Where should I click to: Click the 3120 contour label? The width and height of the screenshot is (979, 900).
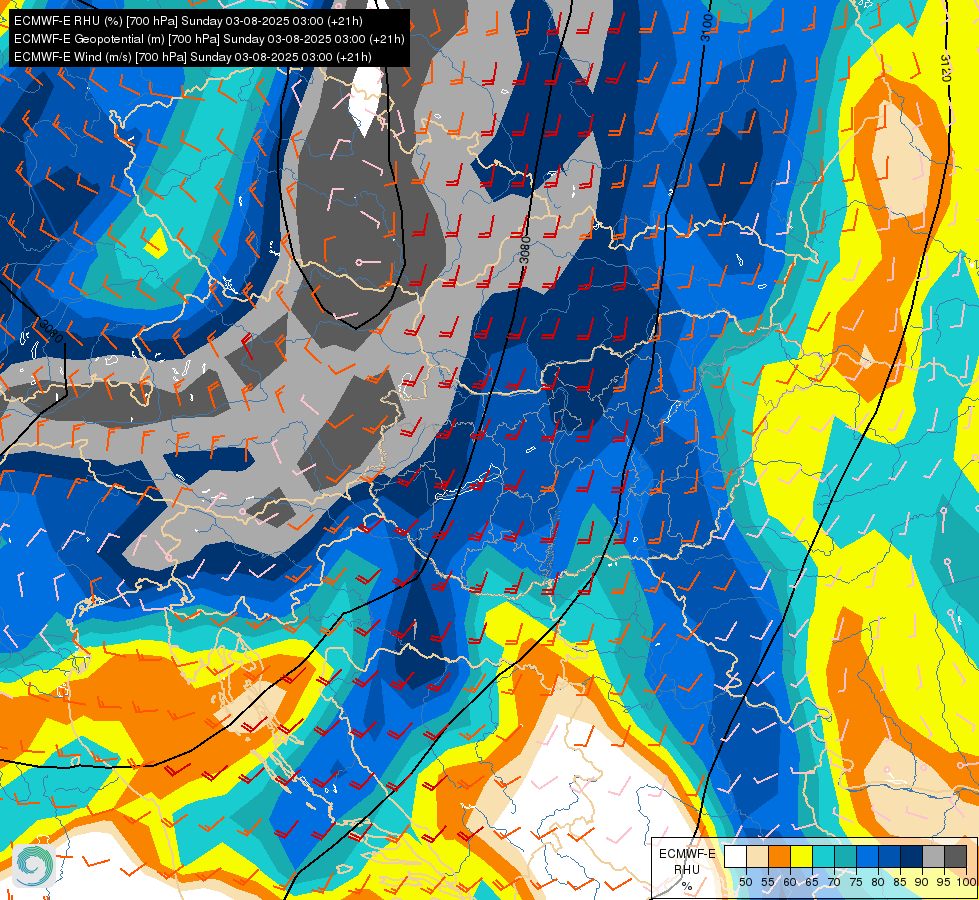945,67
